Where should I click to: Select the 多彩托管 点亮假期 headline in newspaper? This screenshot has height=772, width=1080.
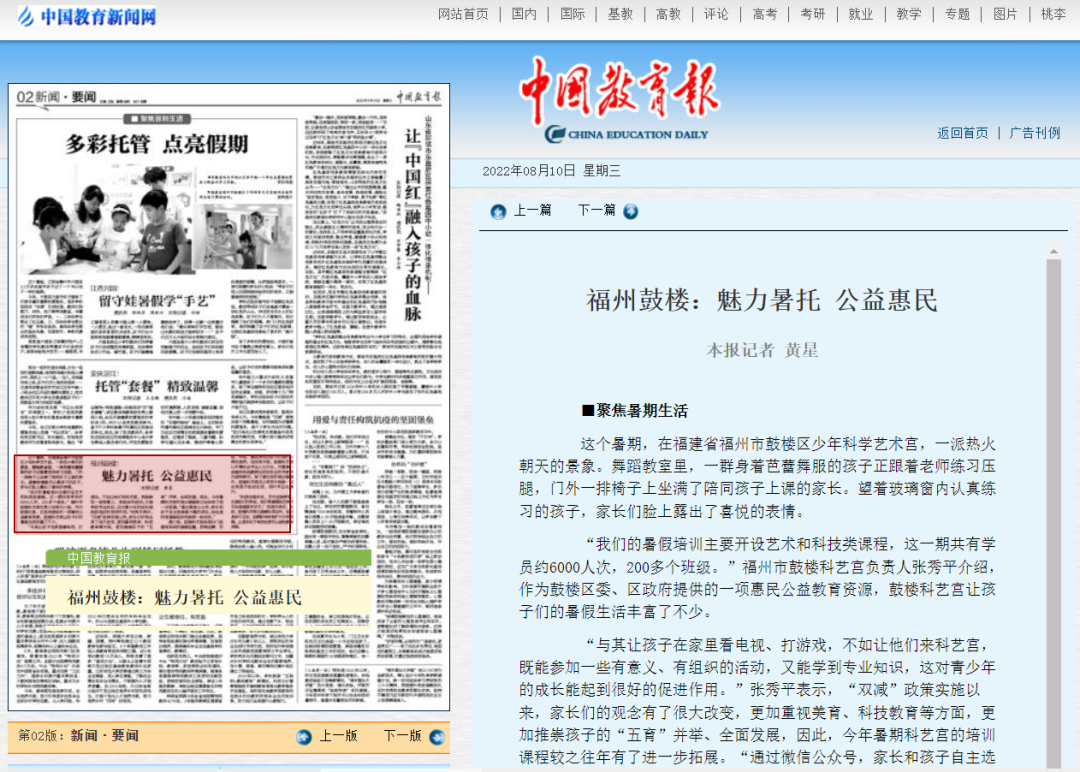coord(157,144)
